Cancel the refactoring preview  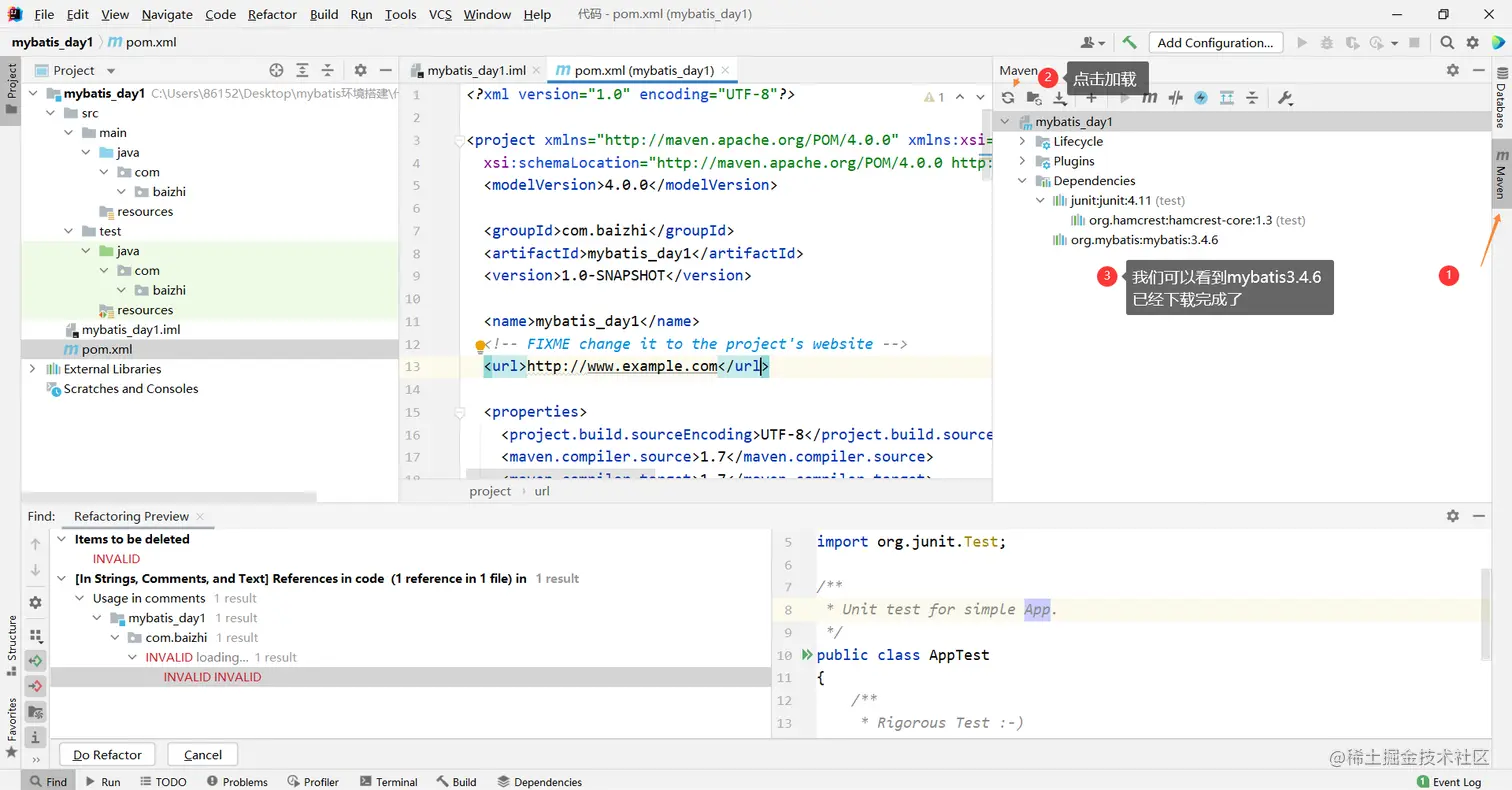pos(202,755)
